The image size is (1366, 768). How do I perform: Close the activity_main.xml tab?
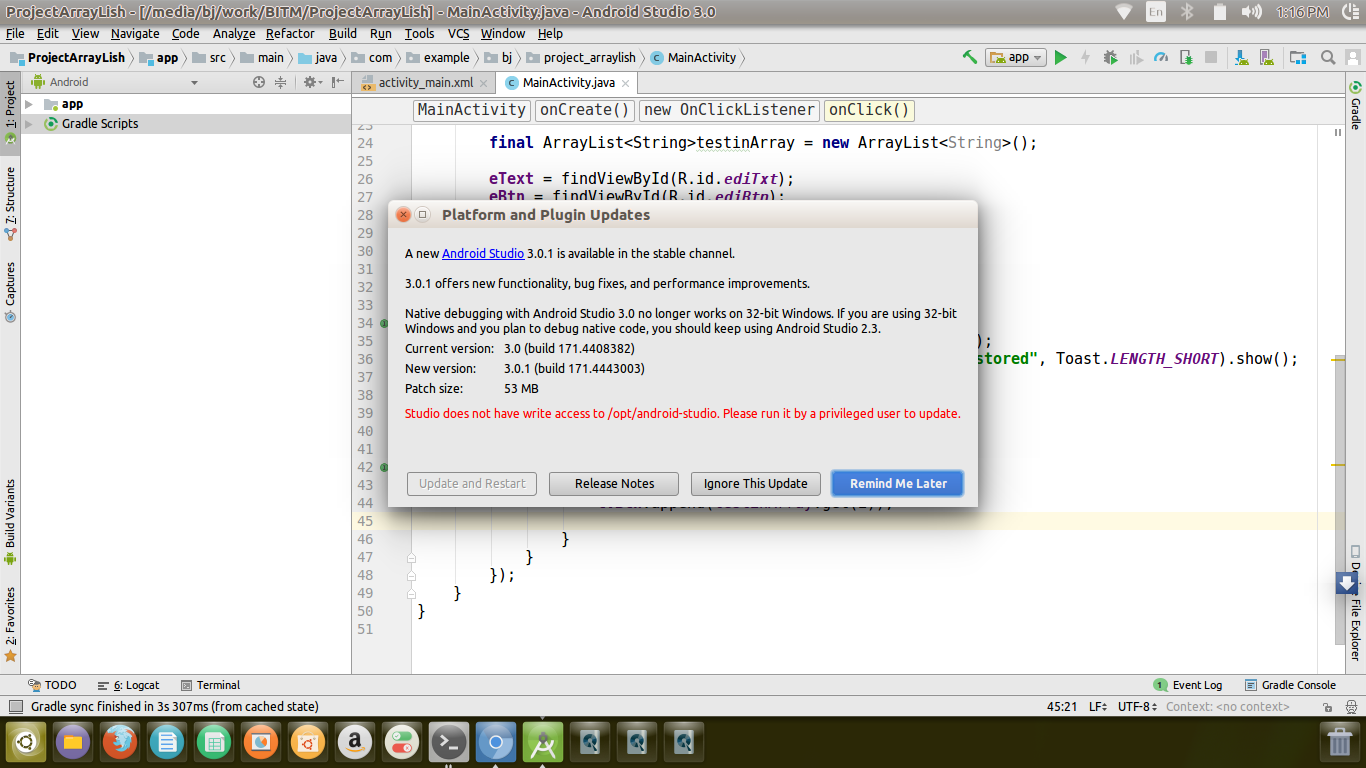(484, 83)
